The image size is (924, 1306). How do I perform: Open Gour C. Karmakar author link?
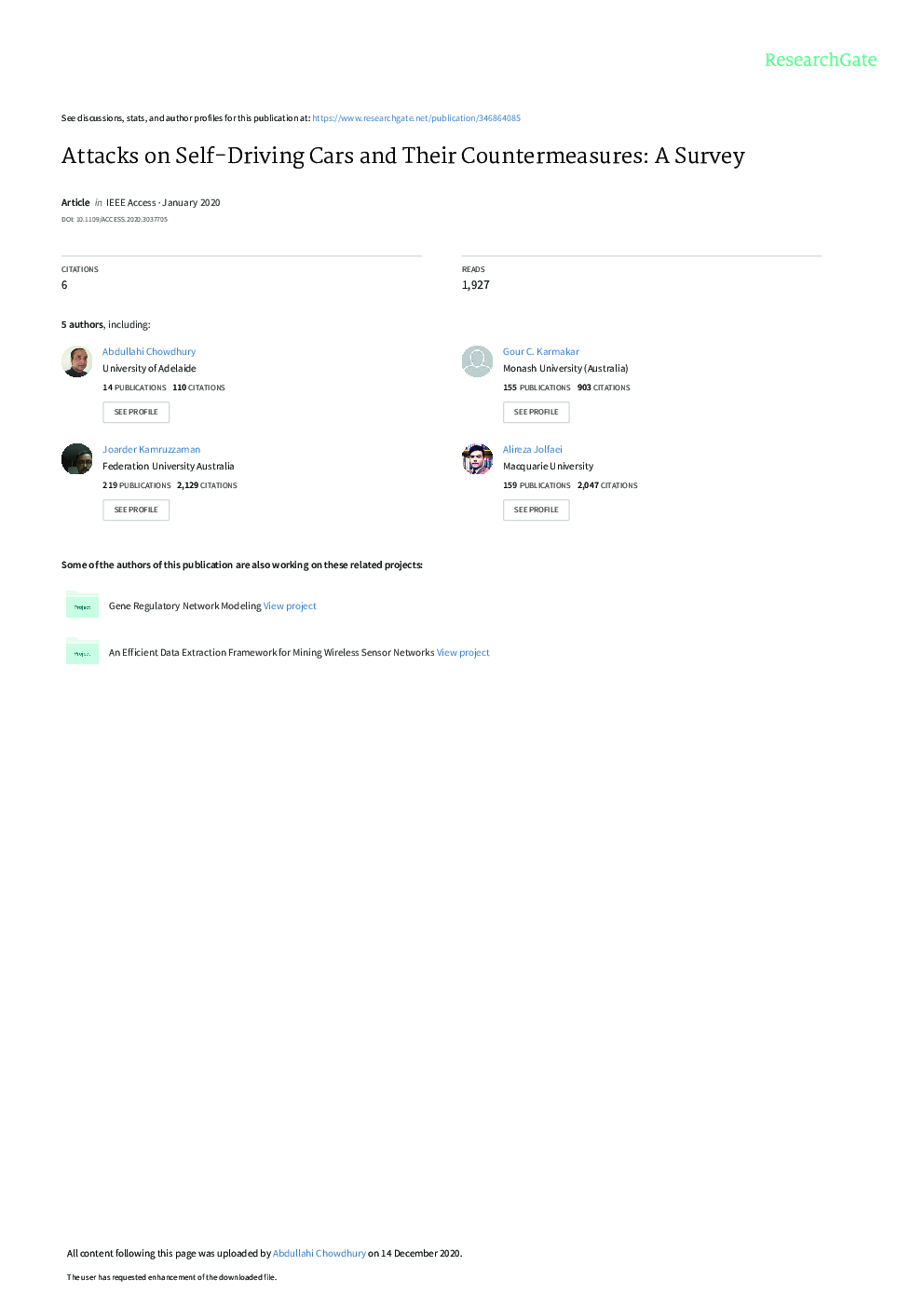coord(541,351)
